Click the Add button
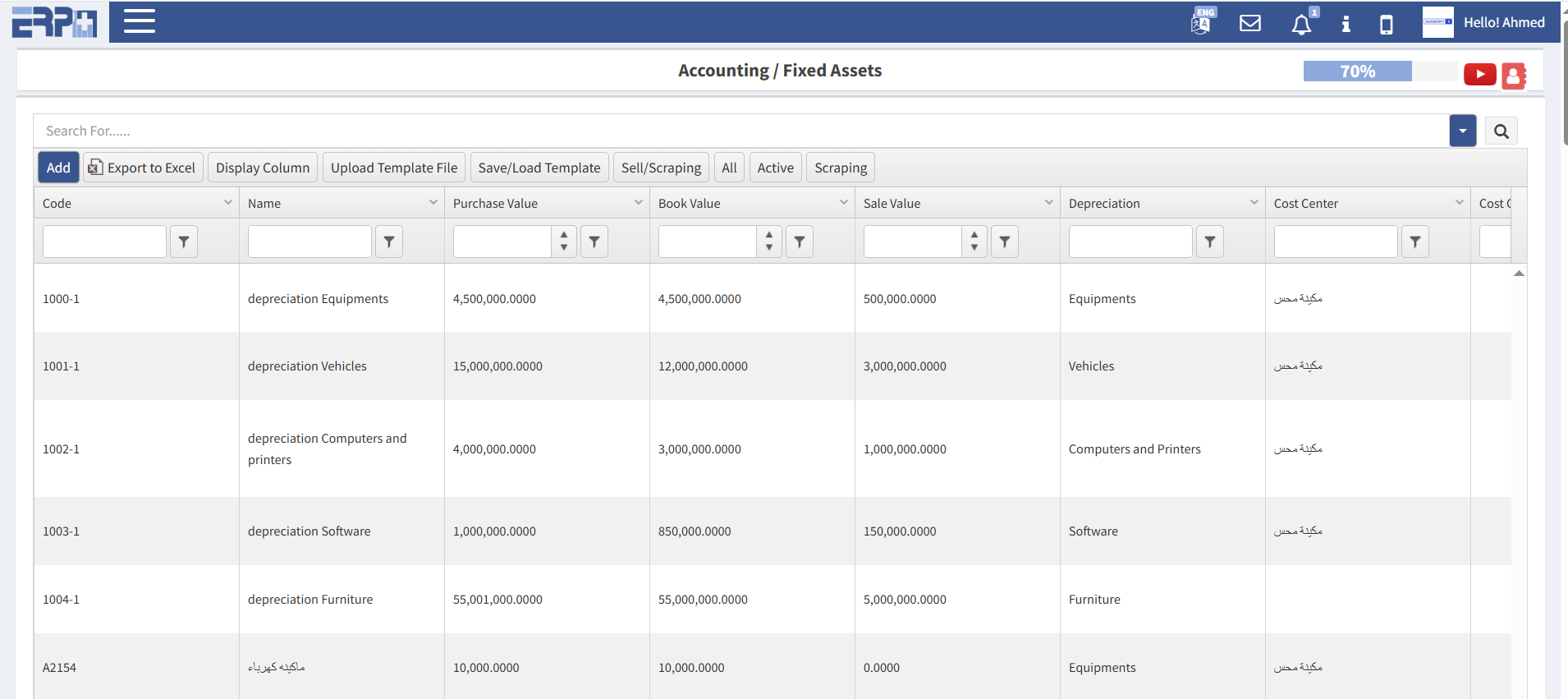The height and width of the screenshot is (699, 1568). click(x=58, y=168)
